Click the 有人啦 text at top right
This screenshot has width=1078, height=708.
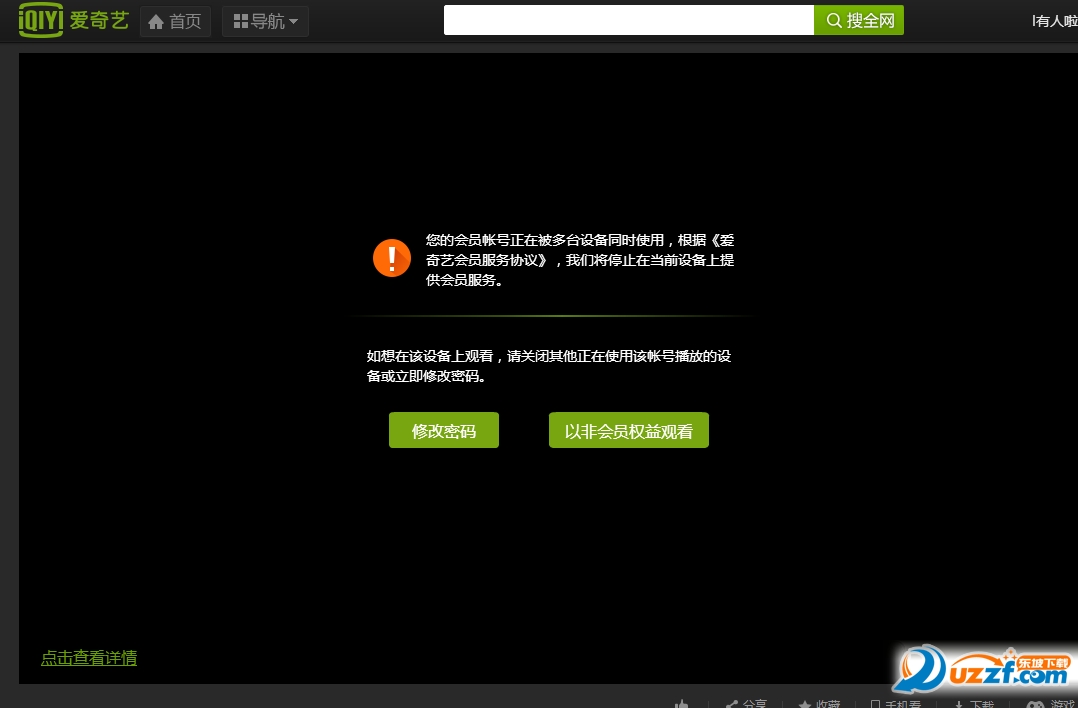(1056, 20)
